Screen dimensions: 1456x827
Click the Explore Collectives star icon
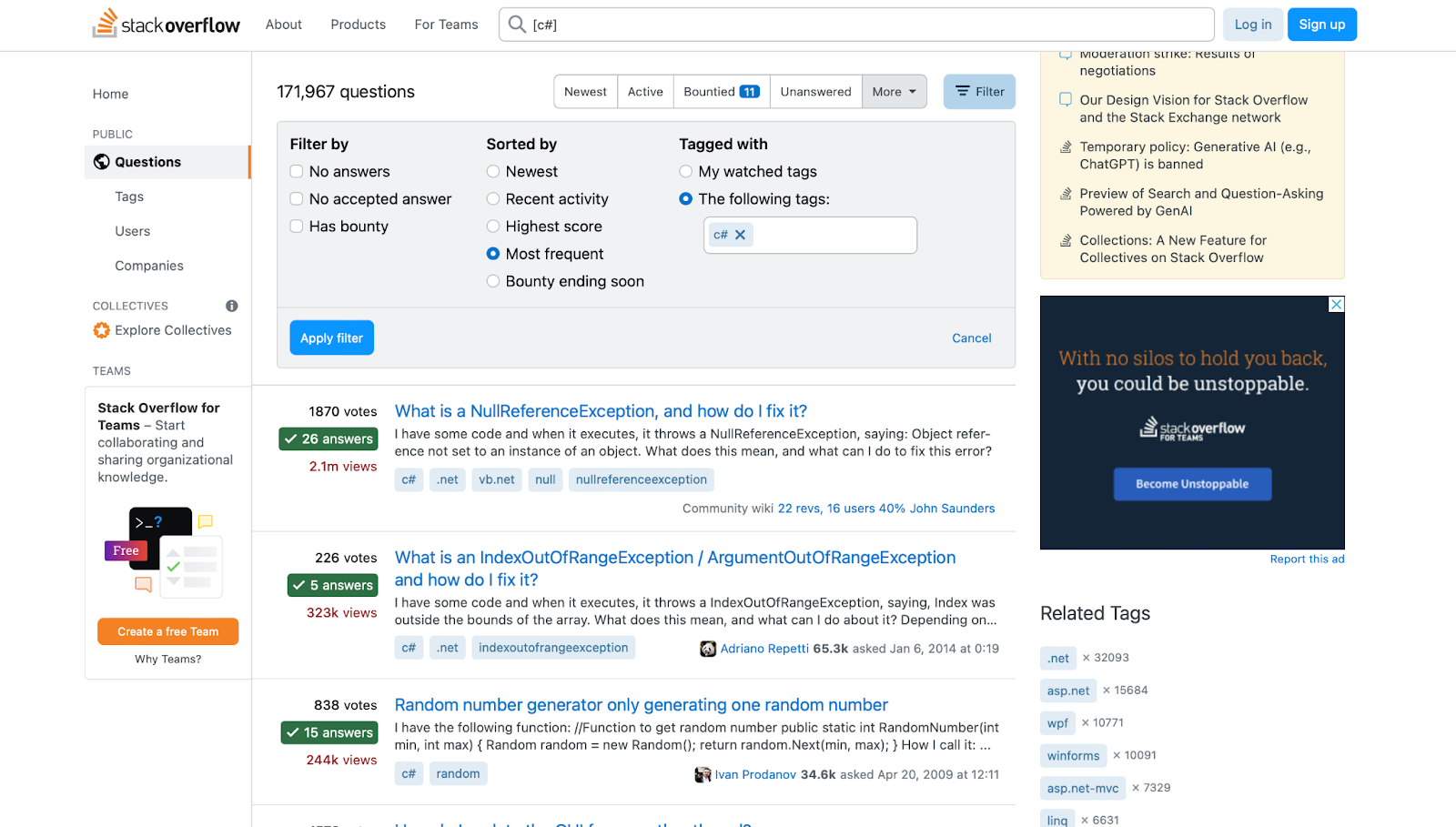102,330
